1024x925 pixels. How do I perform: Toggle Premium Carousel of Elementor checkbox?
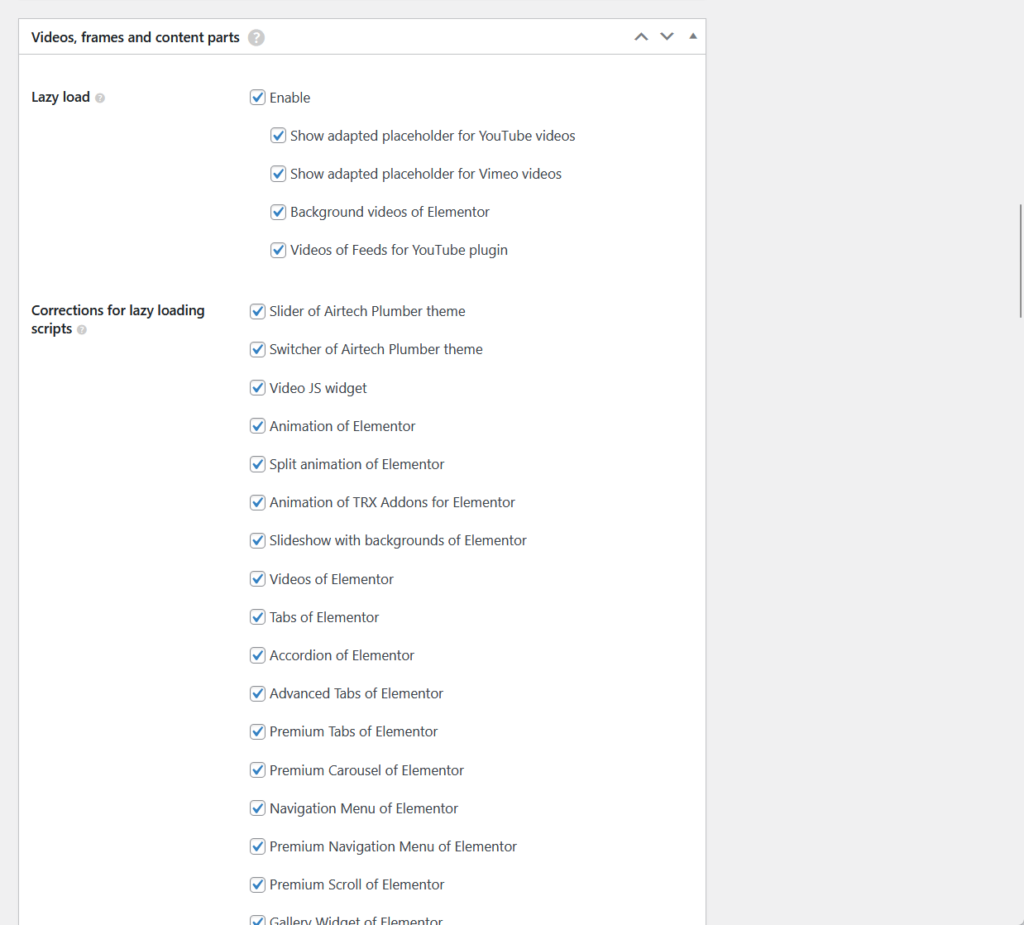click(257, 770)
